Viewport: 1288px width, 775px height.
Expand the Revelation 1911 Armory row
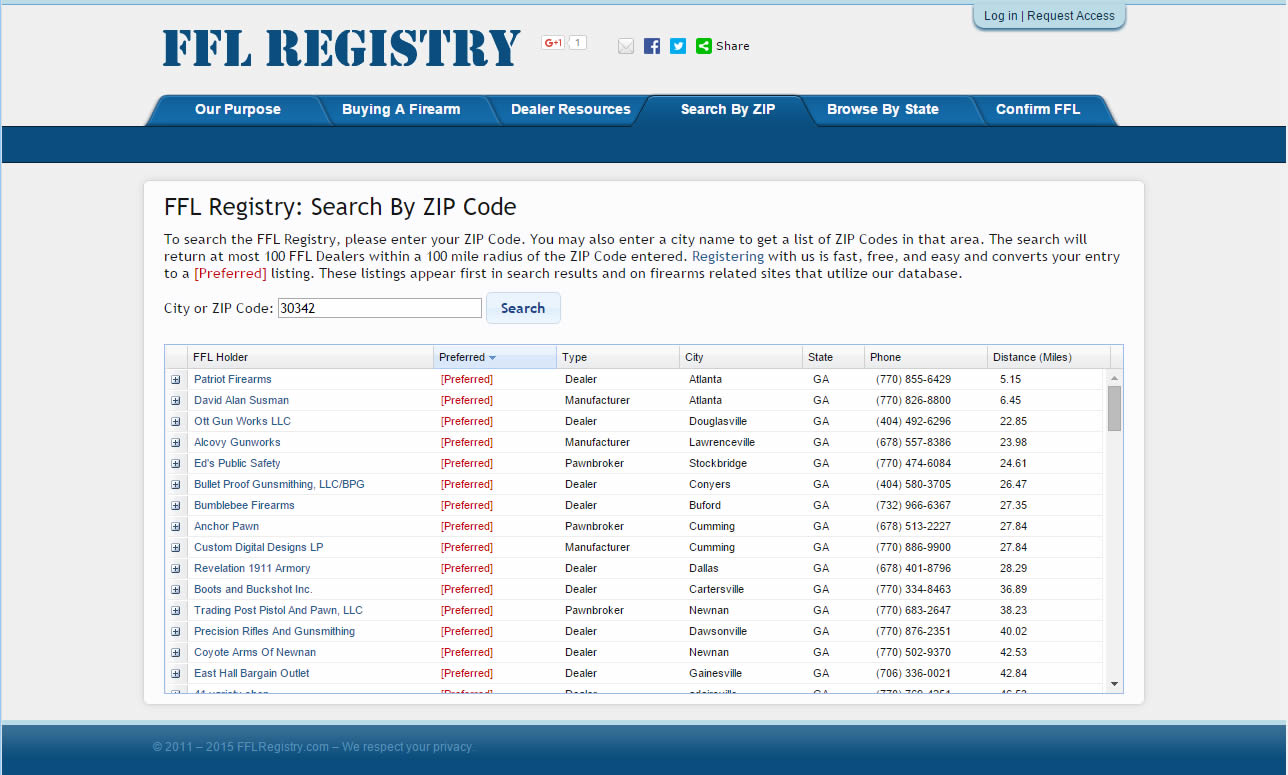[176, 569]
